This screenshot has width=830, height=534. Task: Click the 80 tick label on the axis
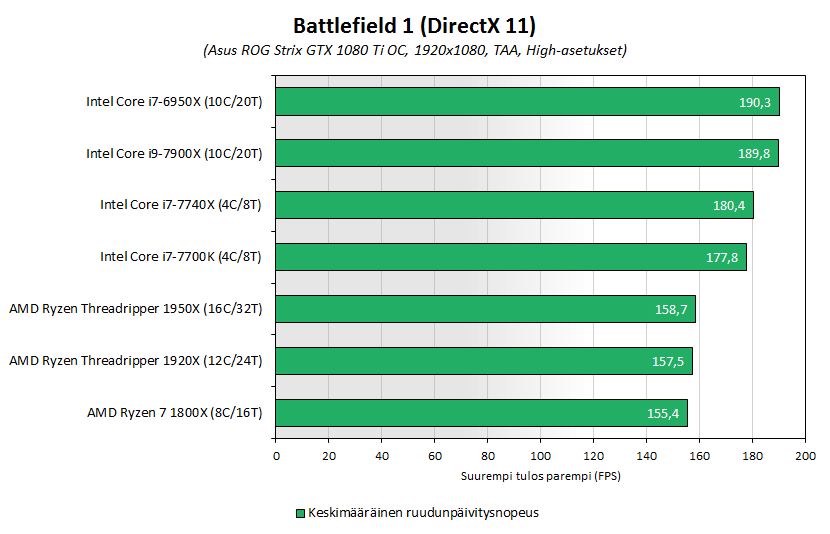tap(488, 456)
